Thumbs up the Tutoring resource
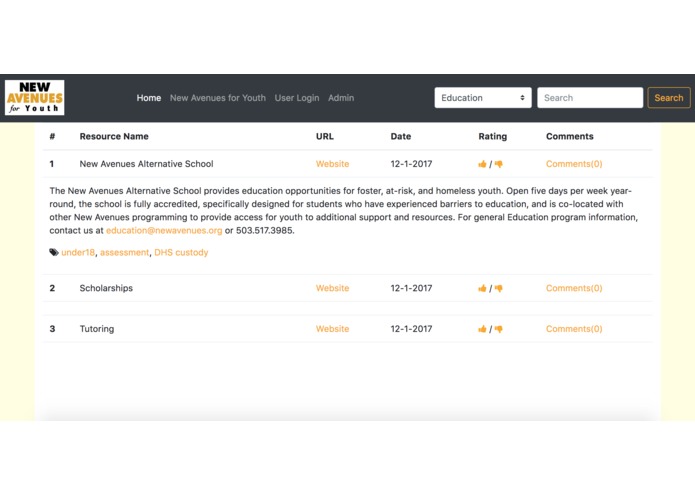The width and height of the screenshot is (695, 494). pyautogui.click(x=482, y=329)
